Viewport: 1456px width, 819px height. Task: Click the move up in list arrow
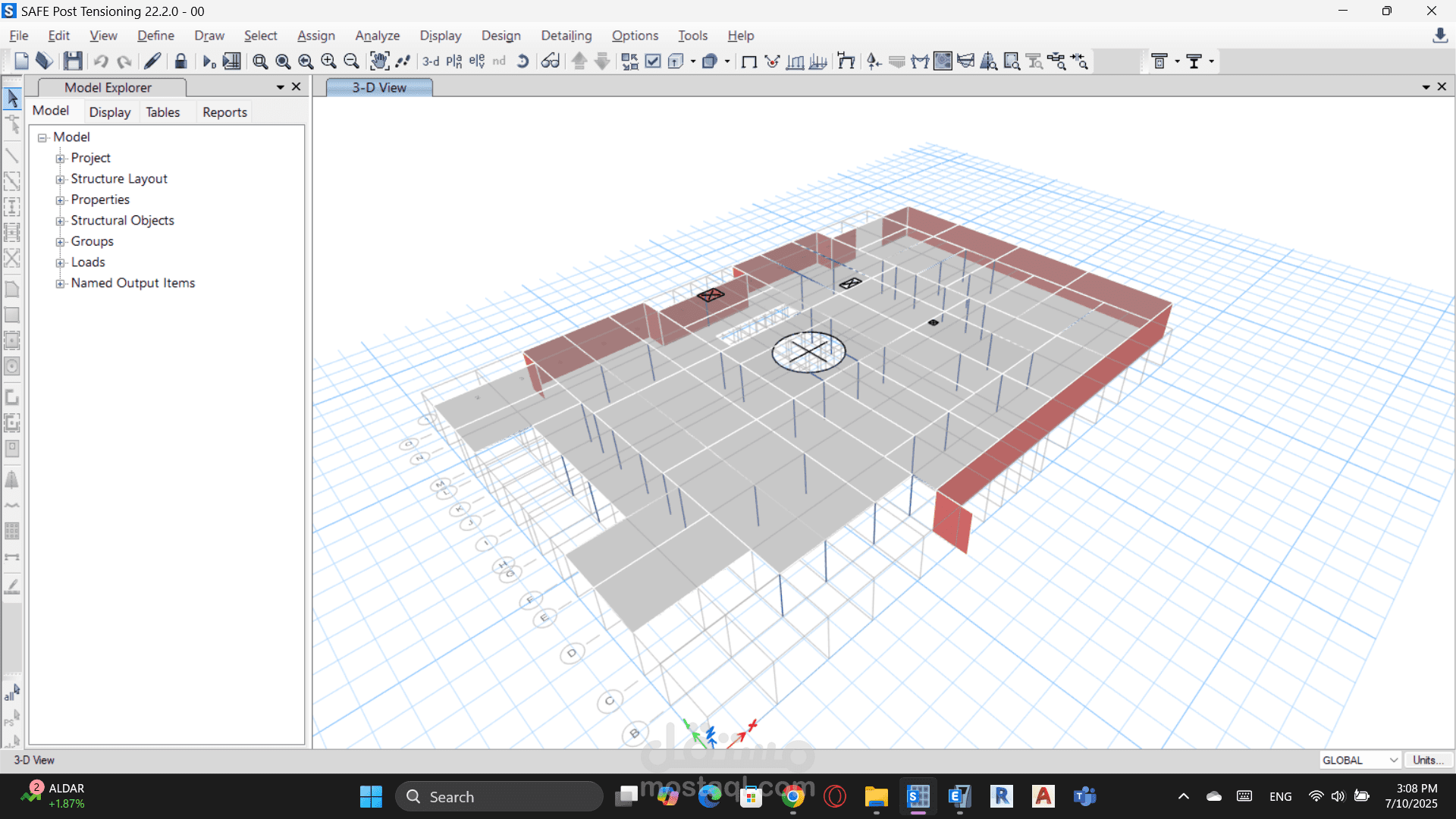[579, 61]
